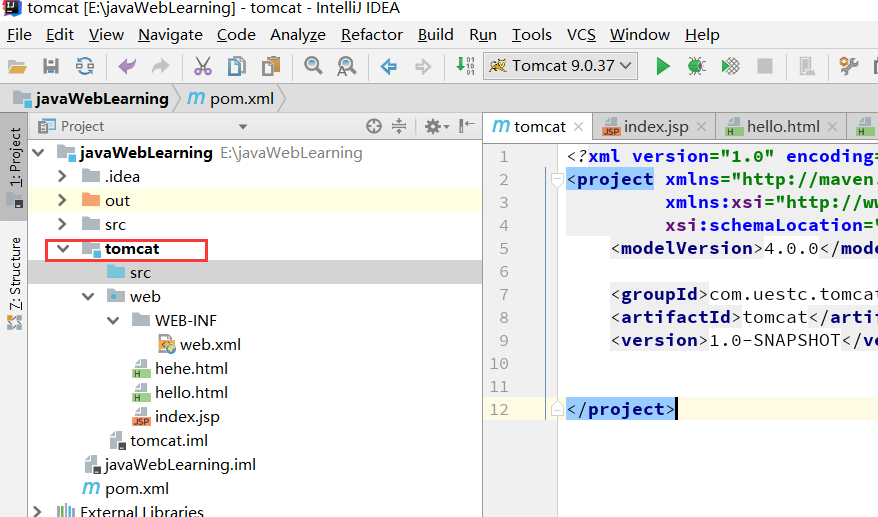Open the Build menu
Screen dimensions: 878x517
(x=436, y=35)
